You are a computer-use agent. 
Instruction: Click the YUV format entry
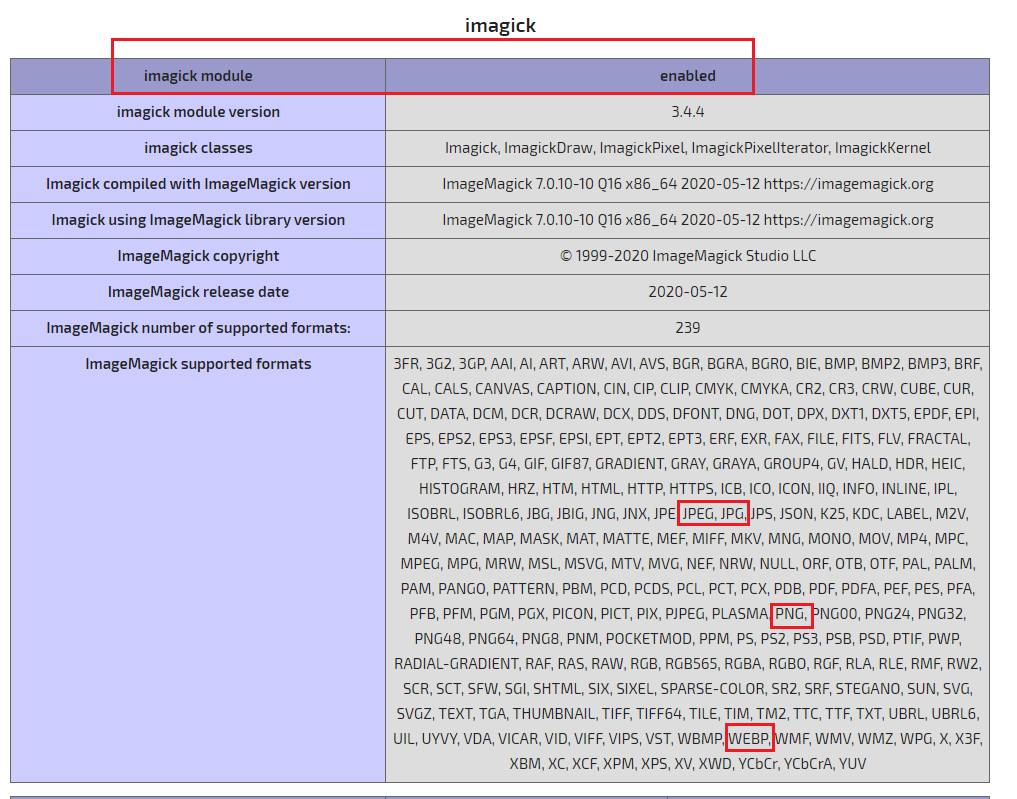pos(852,764)
